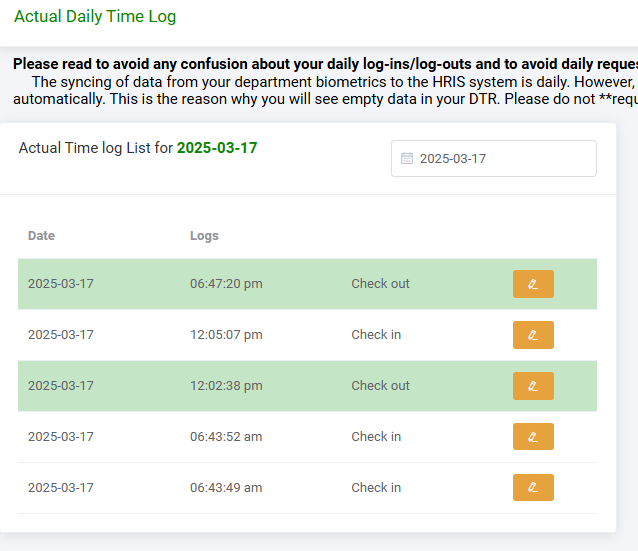Viewport: 638px width, 551px height.
Task: Click the Date column header
Action: pos(42,236)
